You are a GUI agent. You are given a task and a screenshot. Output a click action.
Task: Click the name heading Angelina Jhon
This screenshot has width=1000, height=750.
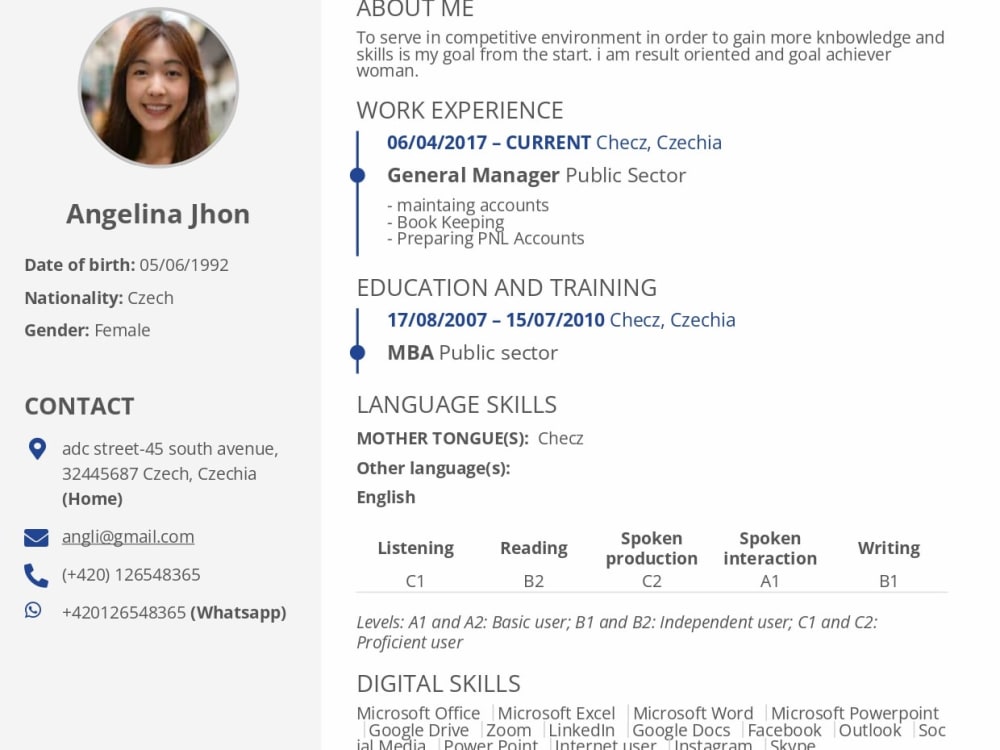click(157, 213)
